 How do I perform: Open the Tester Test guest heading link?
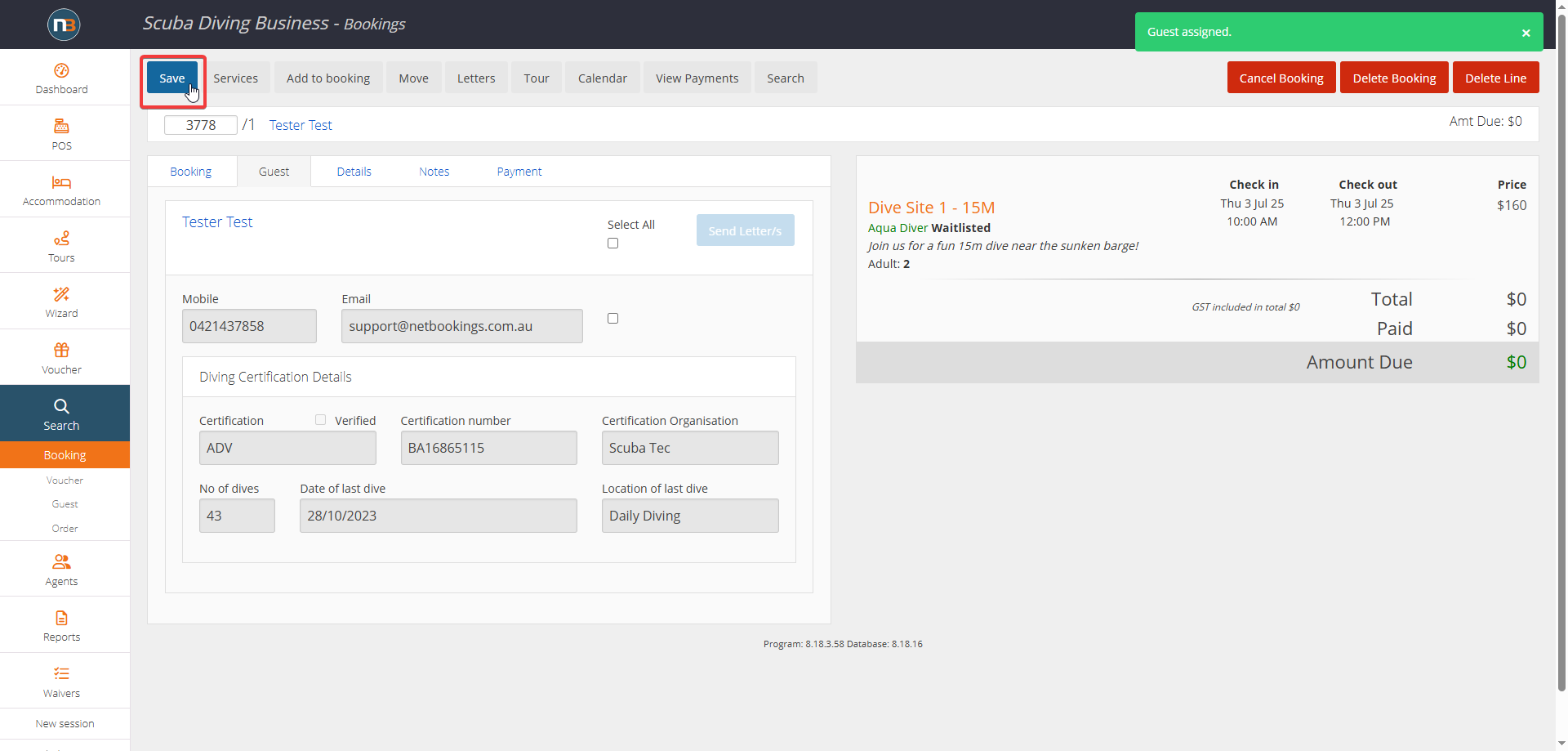217,222
